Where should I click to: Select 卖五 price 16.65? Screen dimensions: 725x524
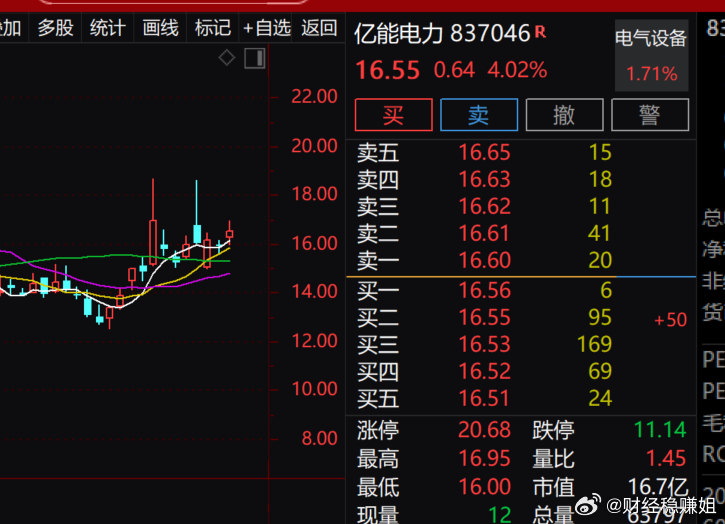tap(485, 152)
